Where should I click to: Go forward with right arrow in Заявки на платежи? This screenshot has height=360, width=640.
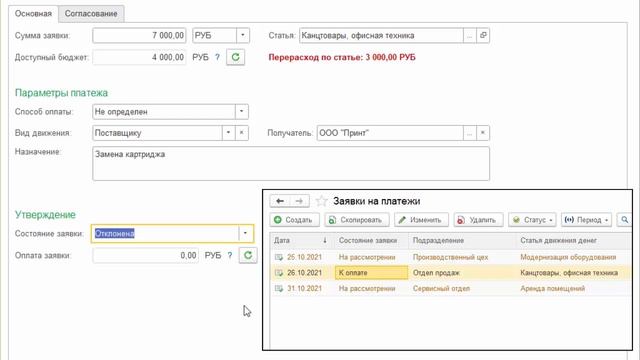299,201
